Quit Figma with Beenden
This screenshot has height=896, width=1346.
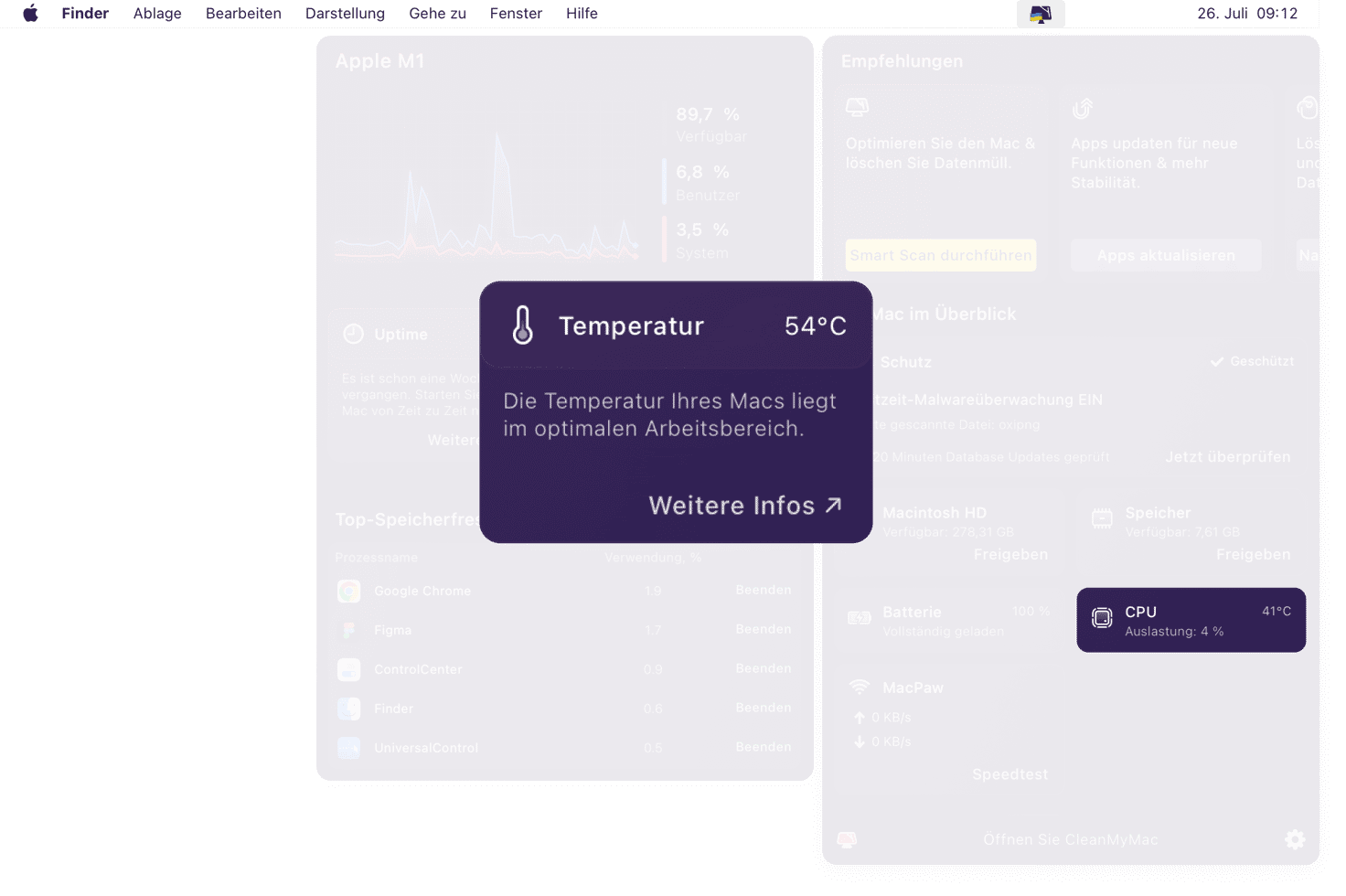point(764,629)
